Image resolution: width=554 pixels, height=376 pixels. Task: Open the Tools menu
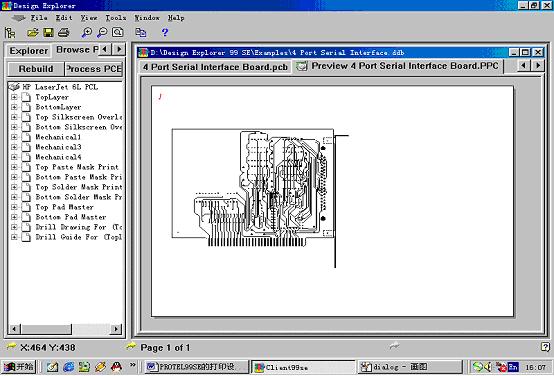116,18
